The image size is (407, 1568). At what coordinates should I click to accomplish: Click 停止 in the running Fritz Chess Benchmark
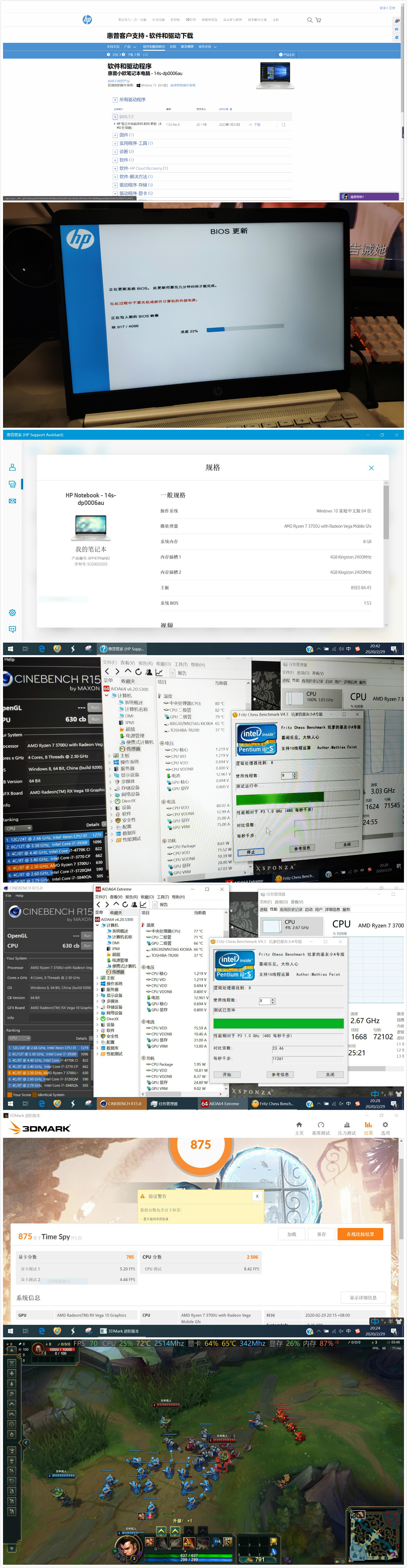[251, 852]
